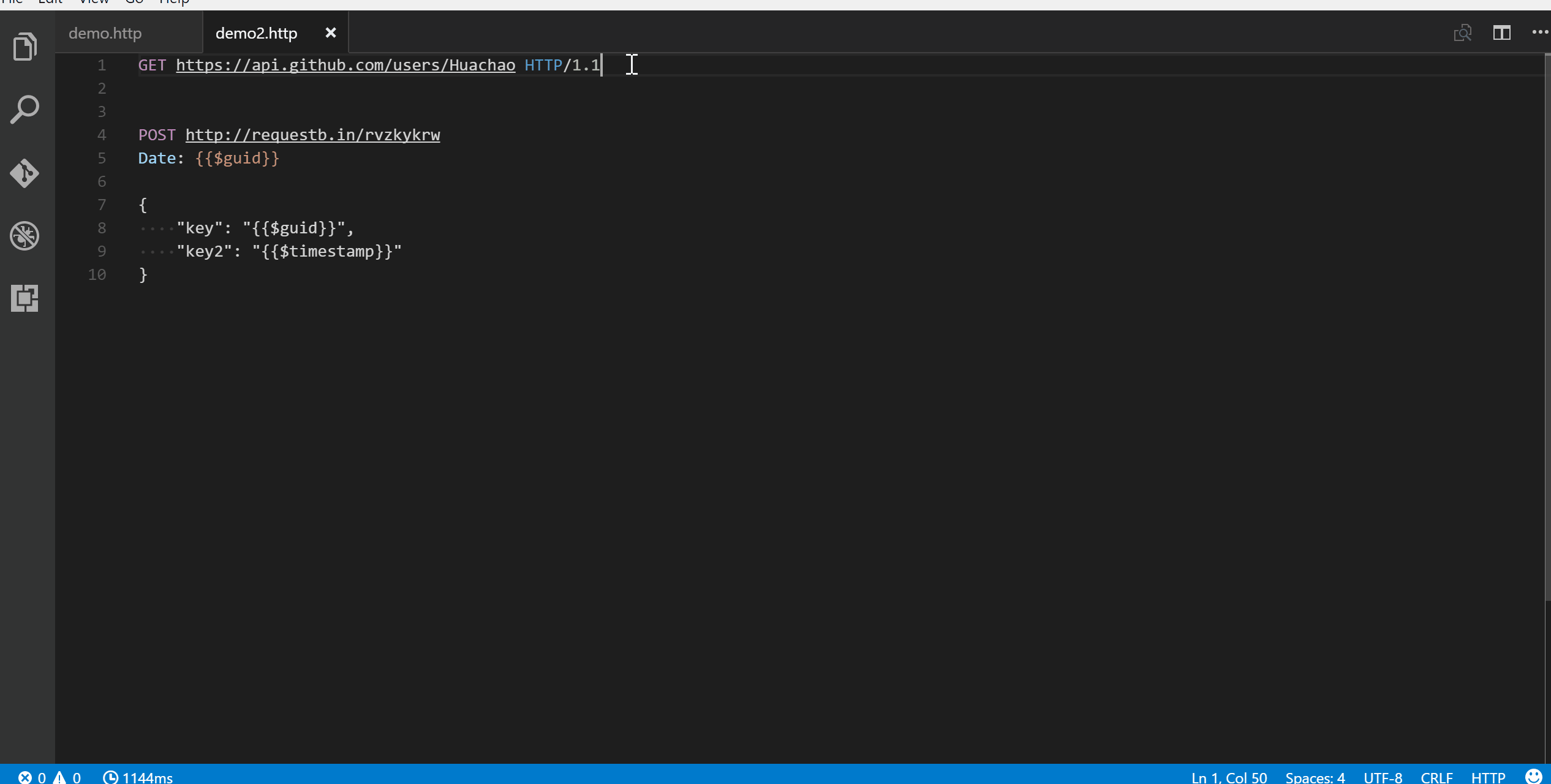This screenshot has height=784, width=1551.
Task: Split the editor using the split icon
Action: pyautogui.click(x=1502, y=32)
